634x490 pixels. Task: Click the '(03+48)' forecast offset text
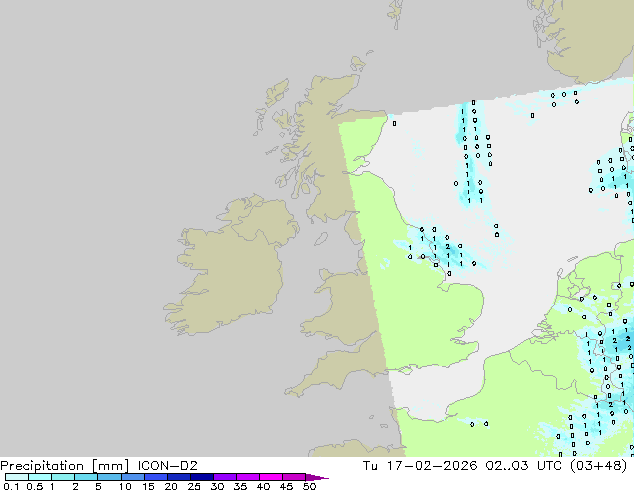(x=598, y=466)
